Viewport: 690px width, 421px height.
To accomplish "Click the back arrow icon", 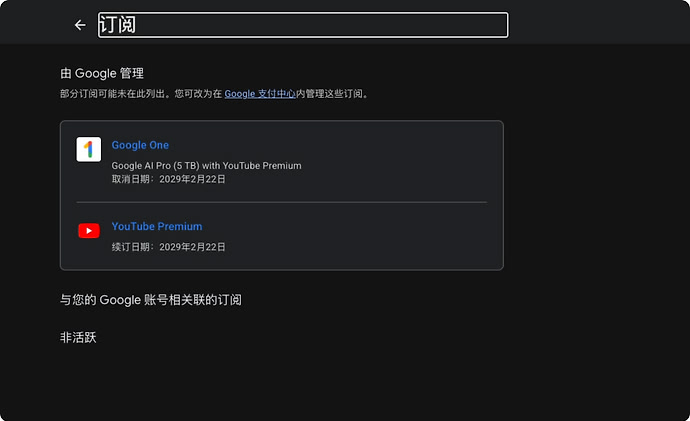I will (80, 25).
